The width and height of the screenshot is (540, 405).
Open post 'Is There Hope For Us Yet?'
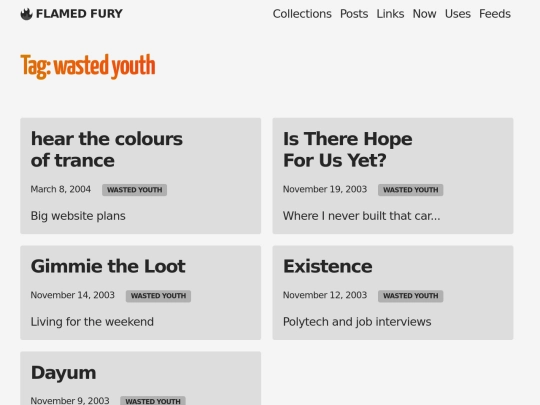click(347, 149)
